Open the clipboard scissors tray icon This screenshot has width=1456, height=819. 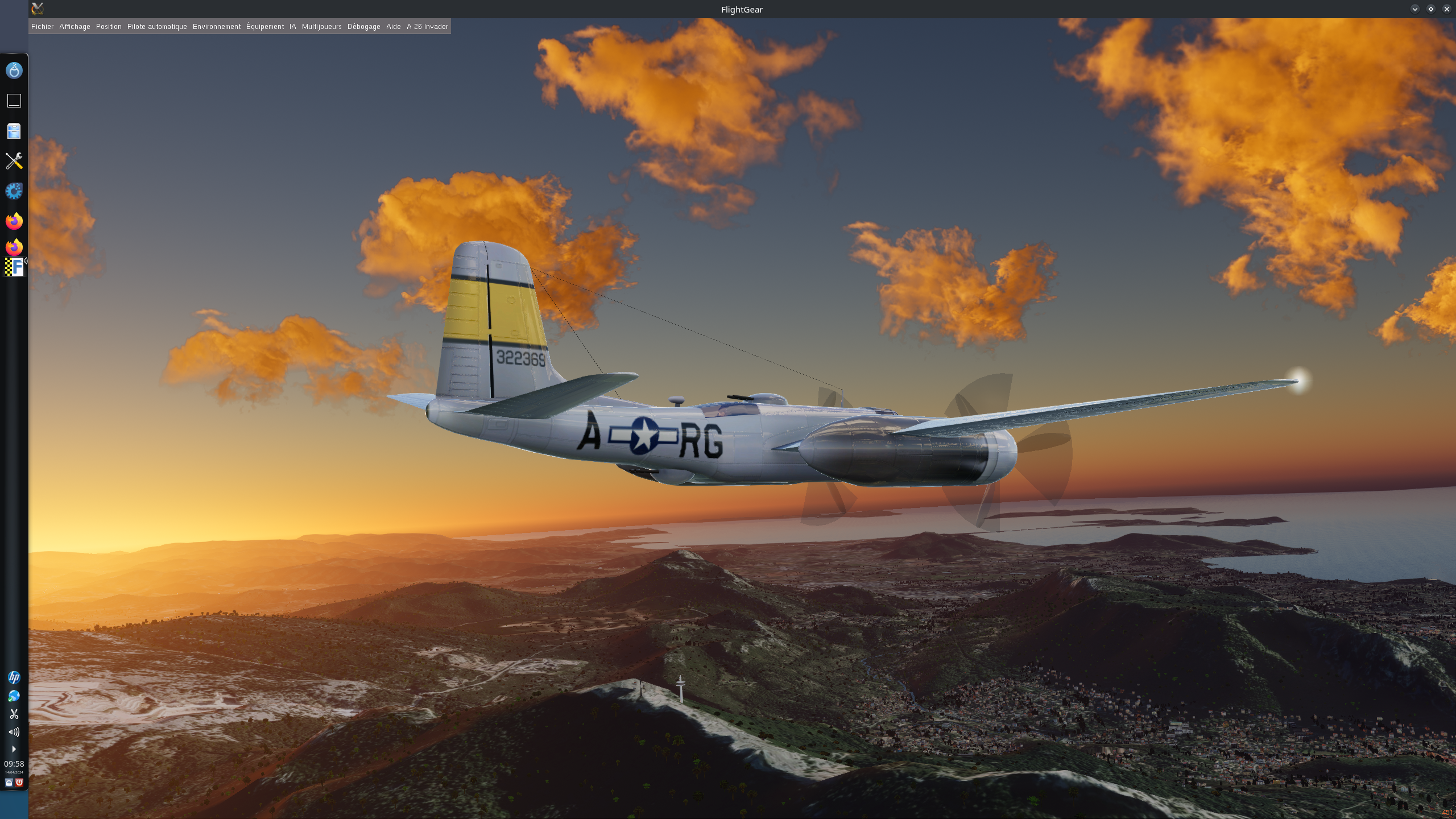point(14,714)
